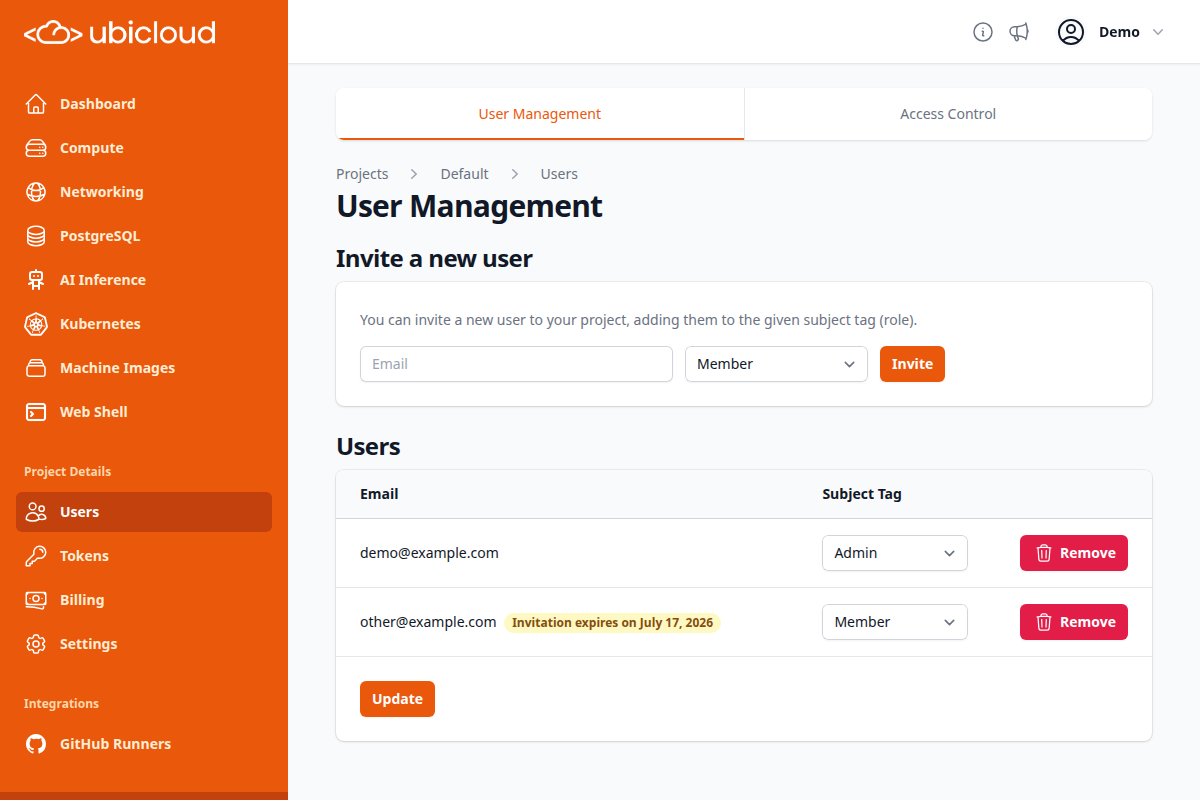Open Billing in the sidebar
This screenshot has height=800, width=1200.
[x=144, y=600]
